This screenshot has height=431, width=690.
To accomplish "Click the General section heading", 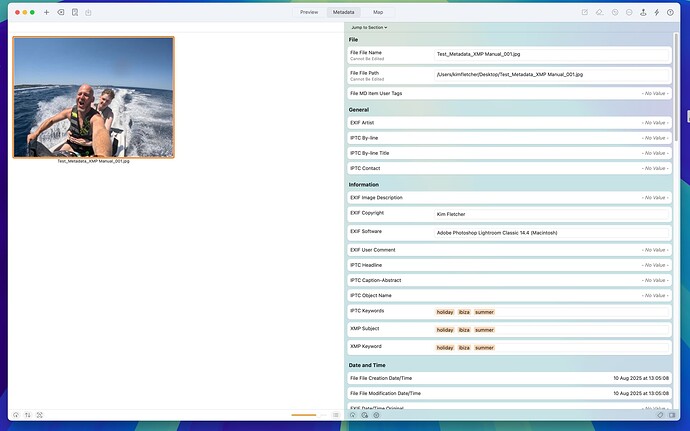I will click(x=359, y=110).
